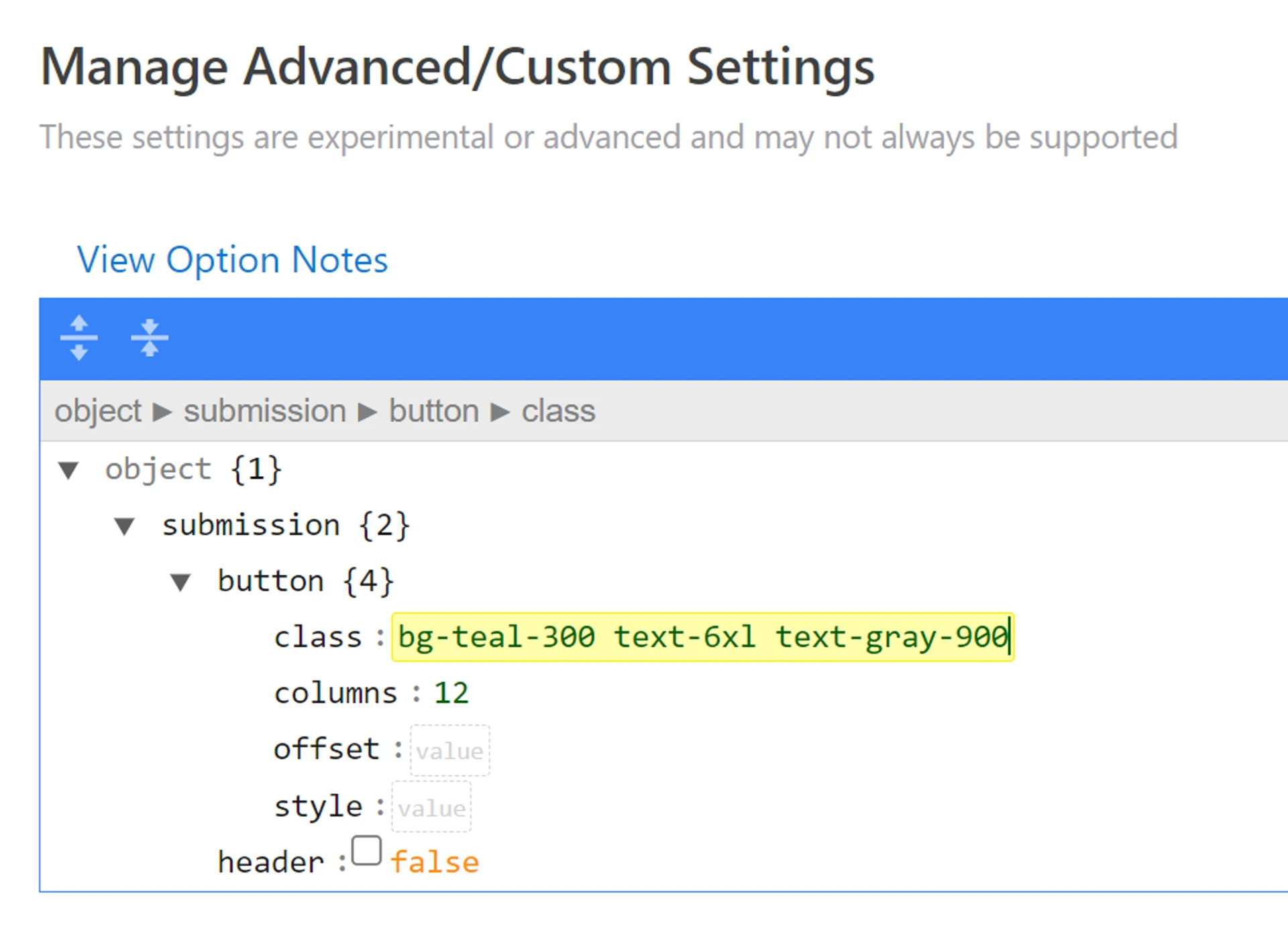The height and width of the screenshot is (951, 1288).
Task: Toggle the header false checkbox
Action: (366, 850)
